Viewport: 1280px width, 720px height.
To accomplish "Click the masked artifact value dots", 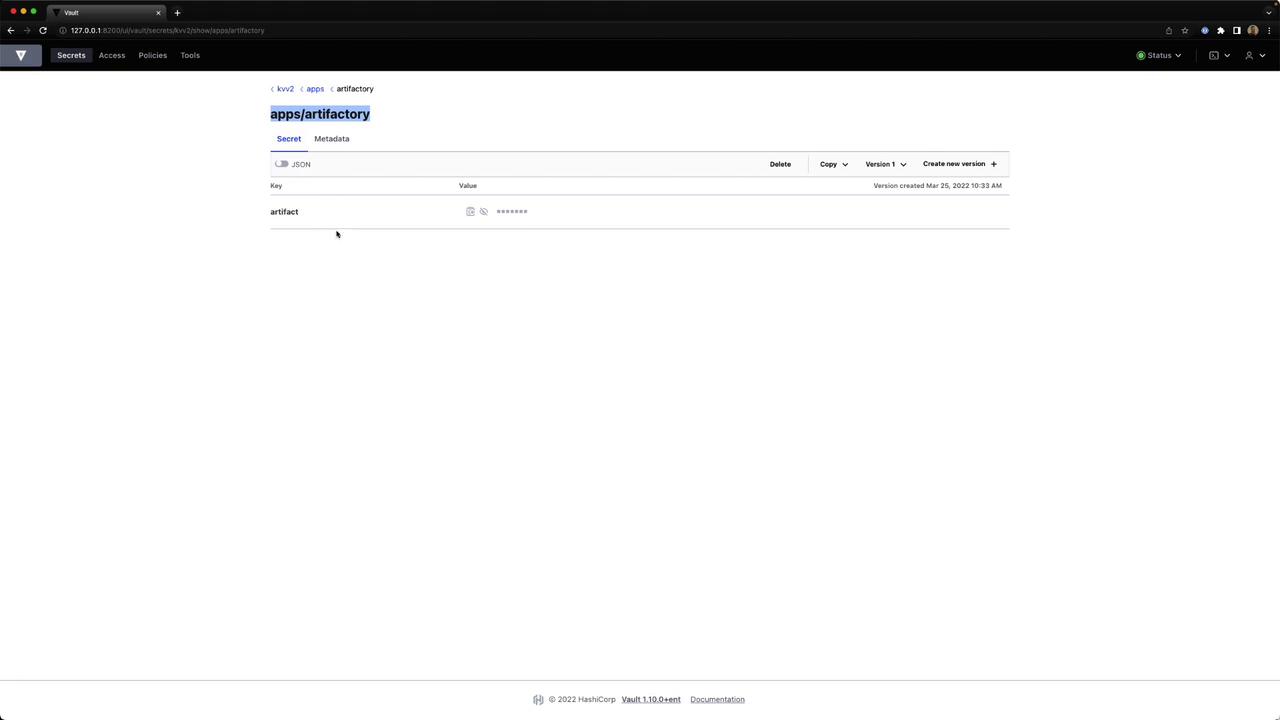I will pyautogui.click(x=512, y=212).
